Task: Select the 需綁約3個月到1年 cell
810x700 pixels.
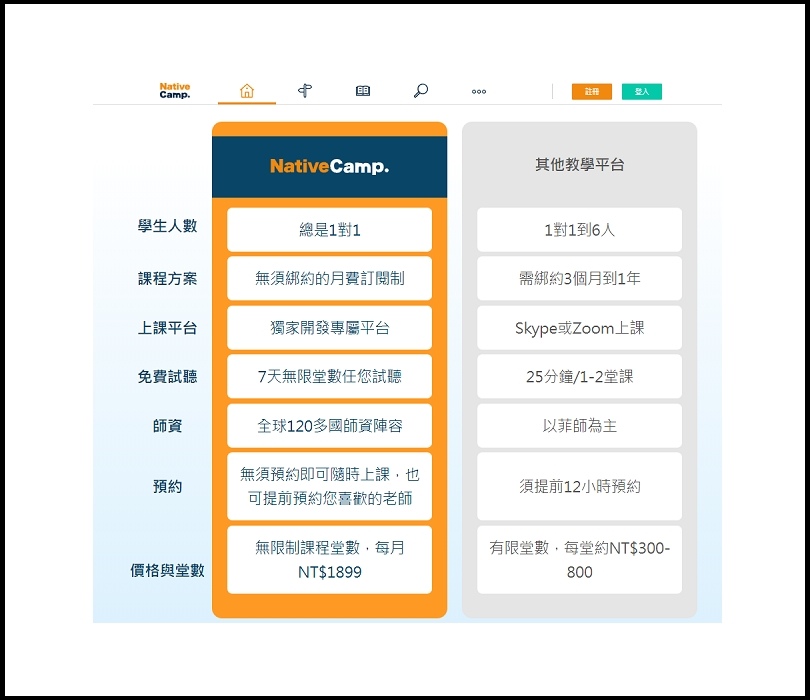Action: click(x=580, y=278)
